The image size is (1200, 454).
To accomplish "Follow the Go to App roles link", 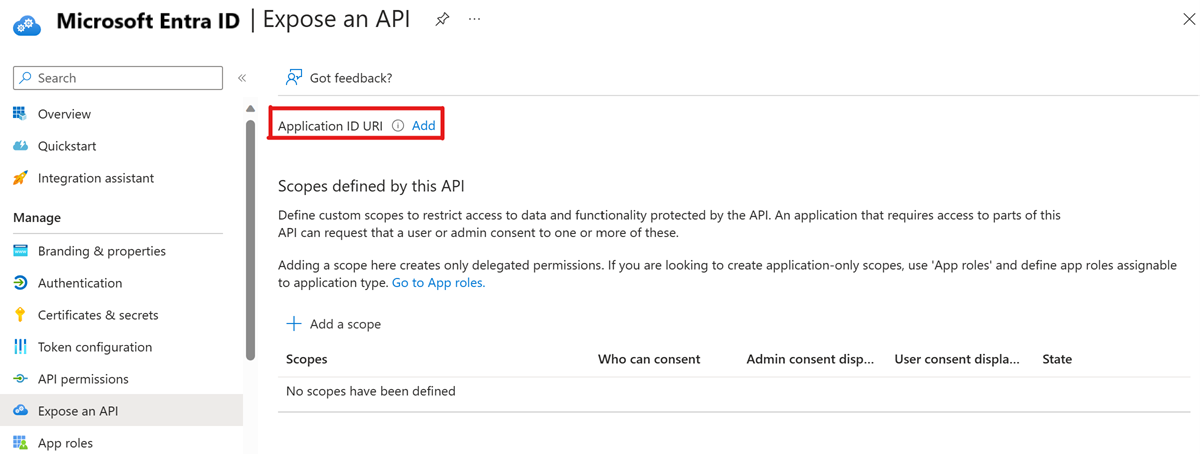I will [438, 283].
